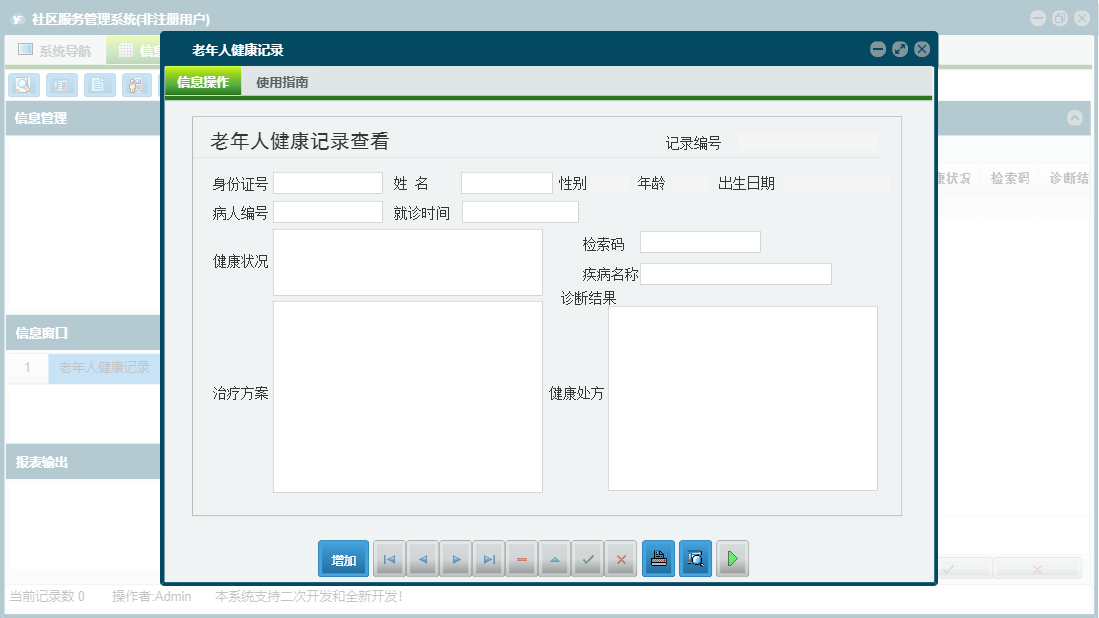Open the 使用指南 tab
This screenshot has height=618, width=1099.
pos(282,82)
